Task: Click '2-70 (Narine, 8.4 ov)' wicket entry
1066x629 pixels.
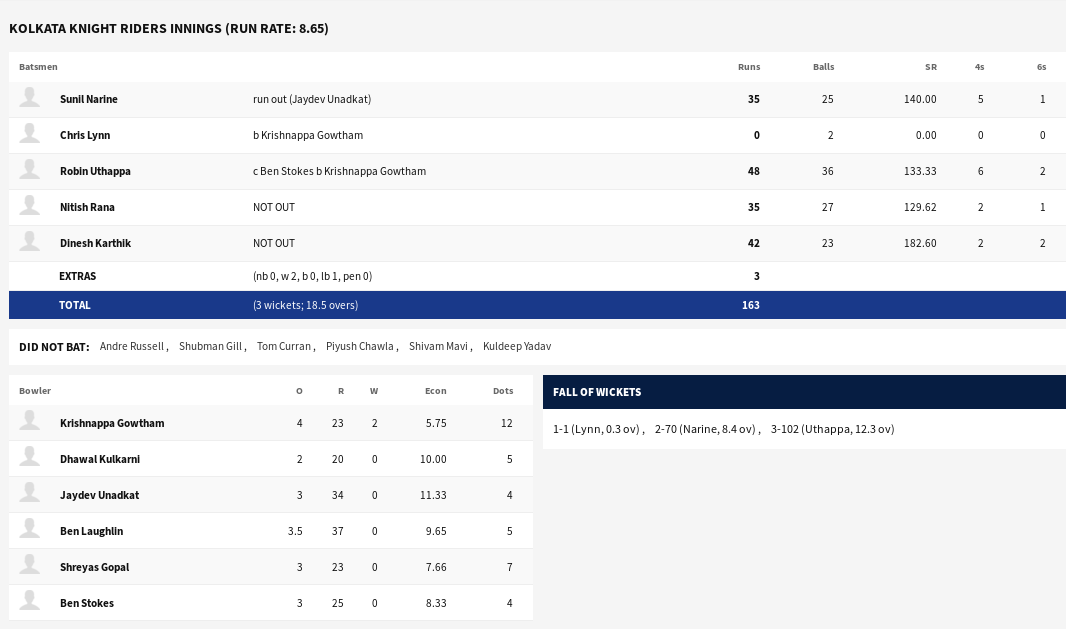Action: tap(705, 429)
